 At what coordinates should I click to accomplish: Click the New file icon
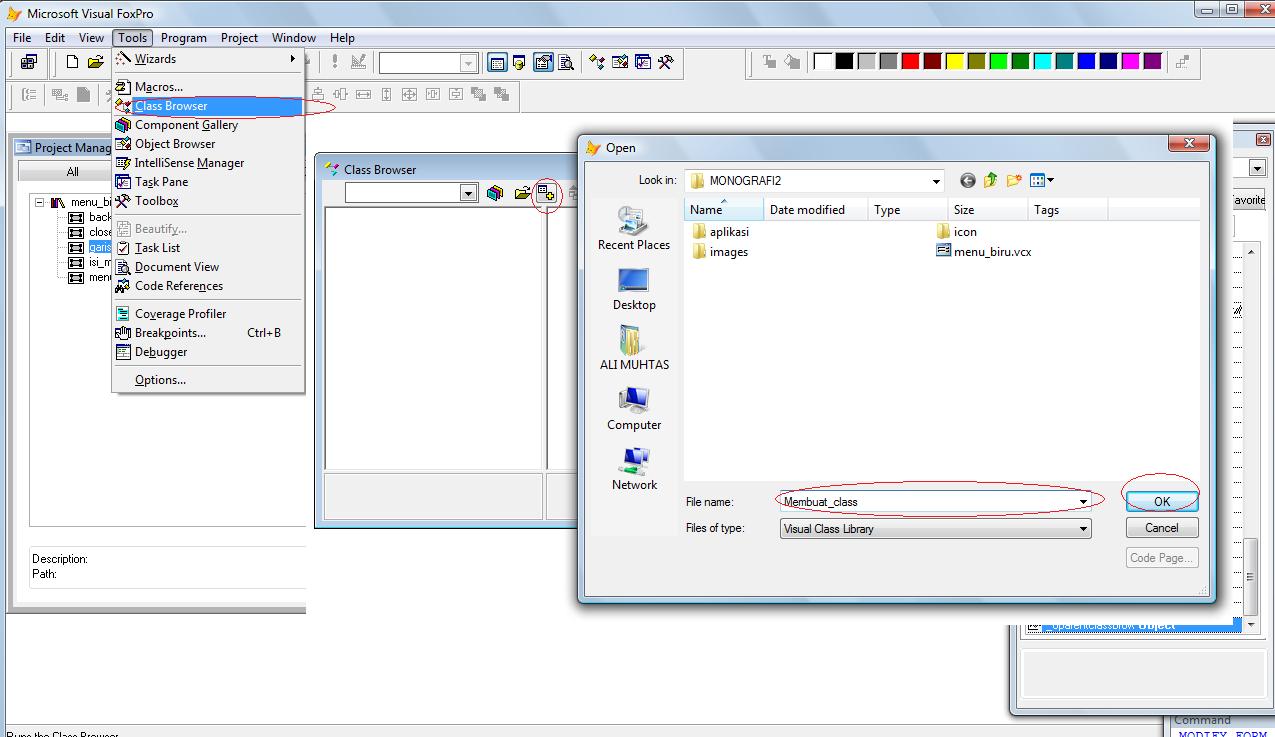click(73, 62)
